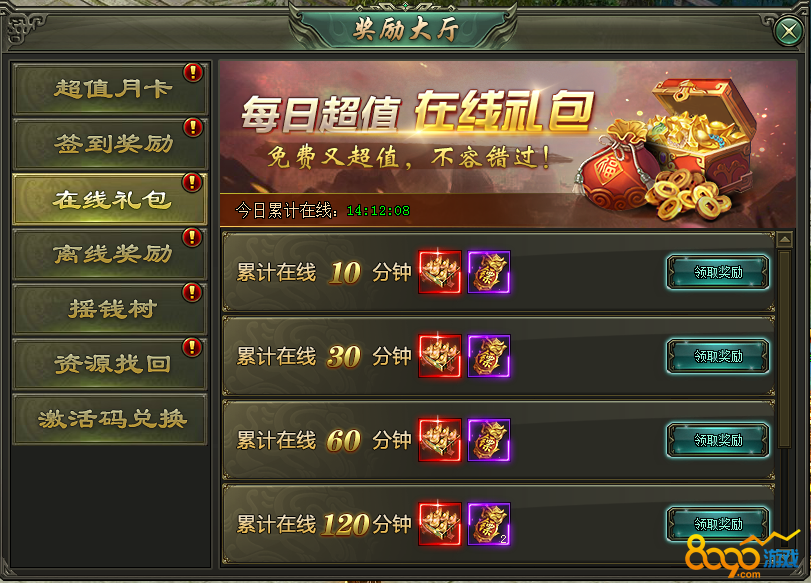Select the red gold-ingot icon in 30-minute row
This screenshot has width=811, height=583.
440,356
